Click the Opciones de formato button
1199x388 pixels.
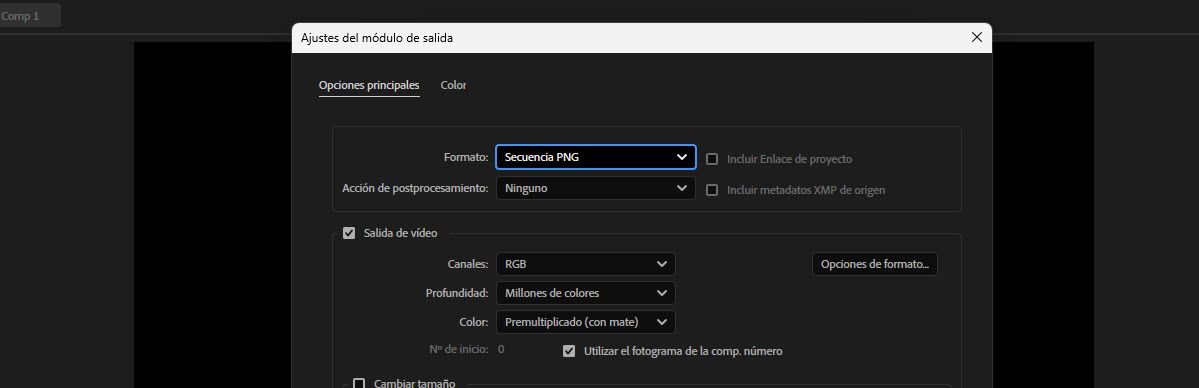coord(875,264)
